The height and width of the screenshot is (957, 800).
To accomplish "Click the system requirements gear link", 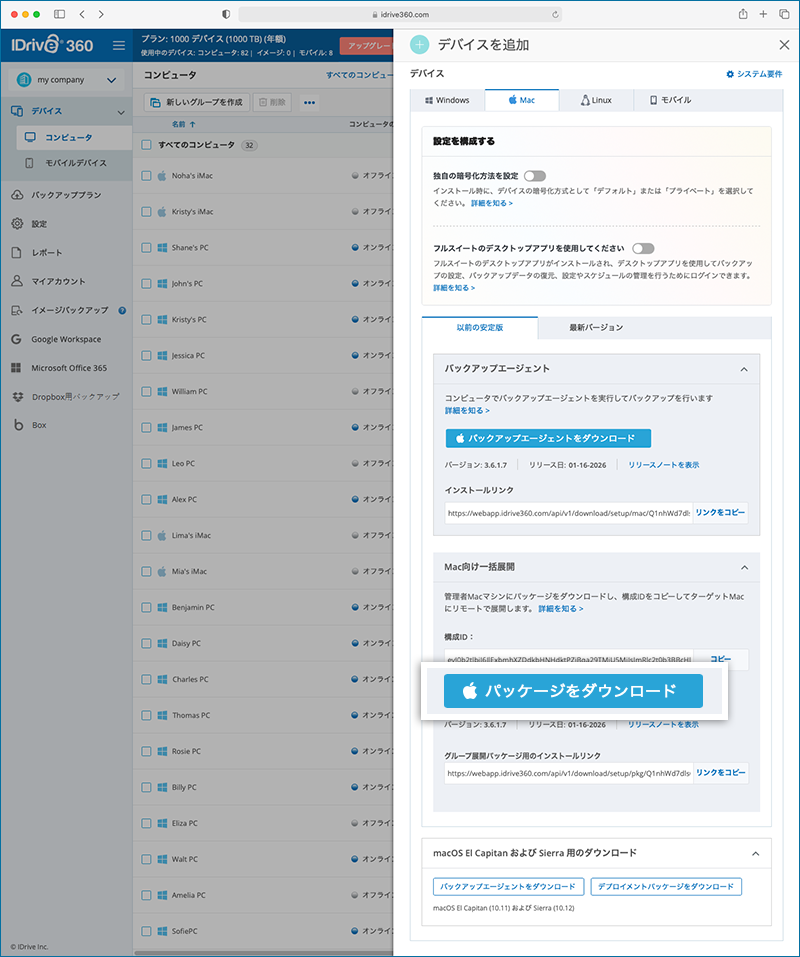I will pyautogui.click(x=757, y=74).
